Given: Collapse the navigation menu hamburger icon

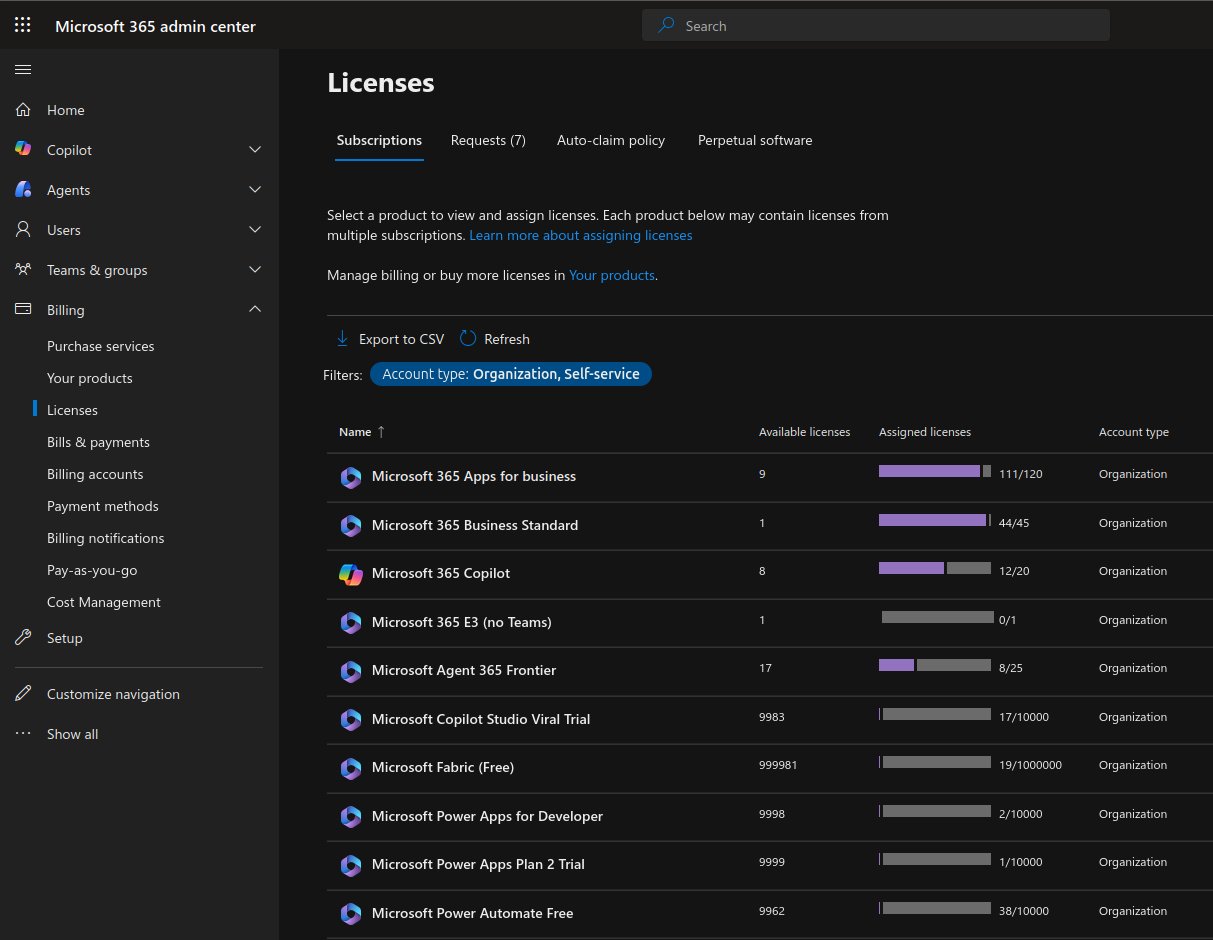Looking at the screenshot, I should tap(23, 69).
